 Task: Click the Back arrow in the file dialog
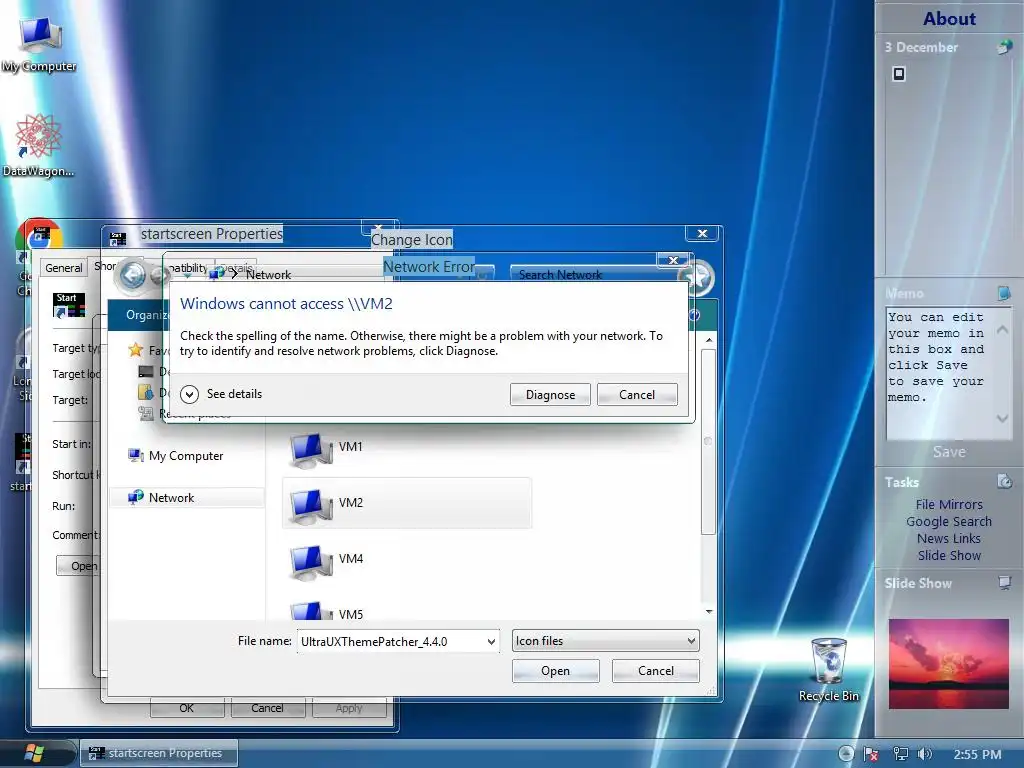tap(133, 276)
